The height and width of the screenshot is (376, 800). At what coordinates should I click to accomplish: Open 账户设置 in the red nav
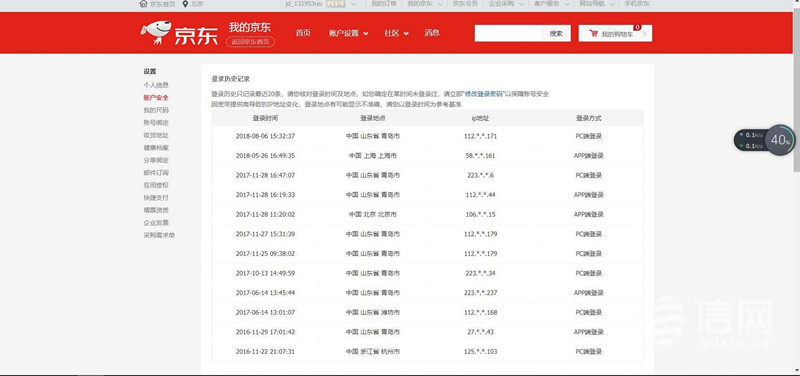pos(344,34)
